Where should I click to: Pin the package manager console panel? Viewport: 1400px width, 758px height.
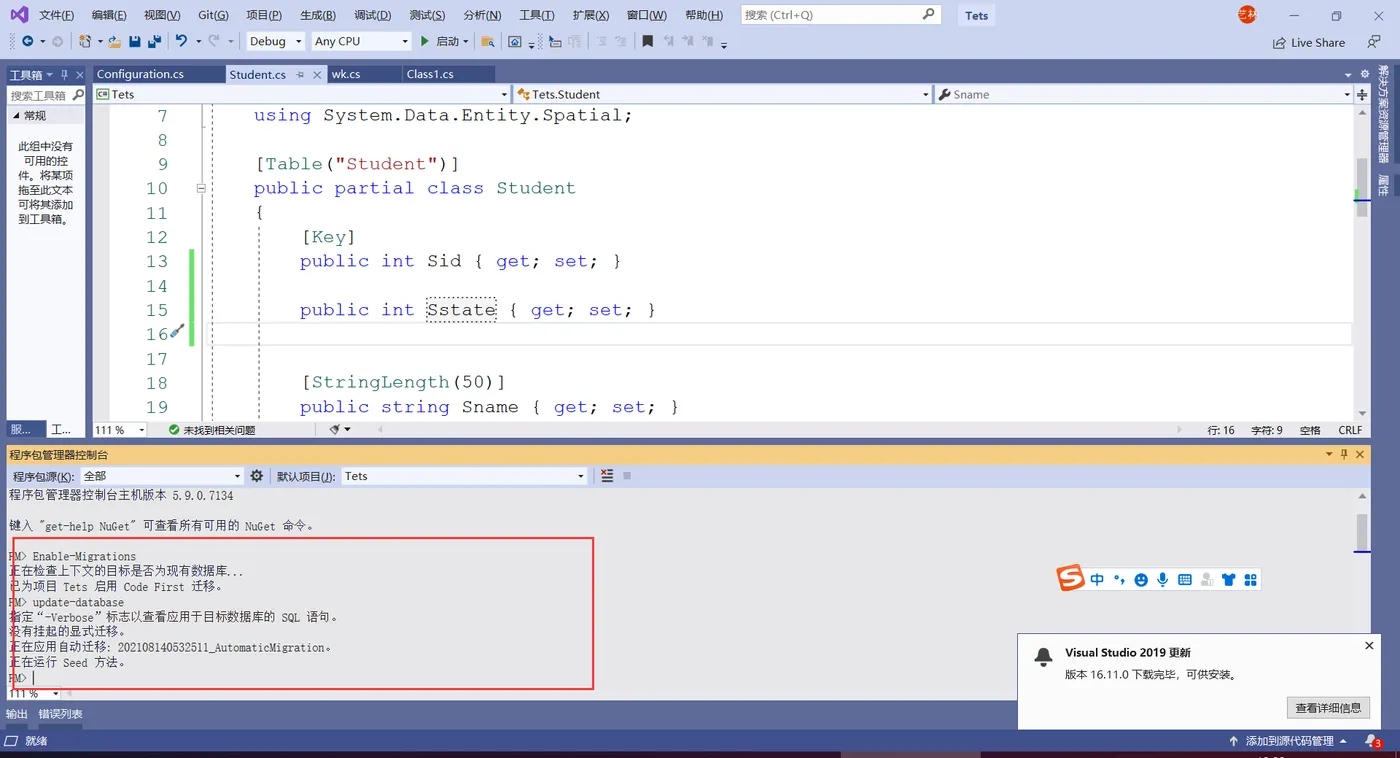point(1344,454)
